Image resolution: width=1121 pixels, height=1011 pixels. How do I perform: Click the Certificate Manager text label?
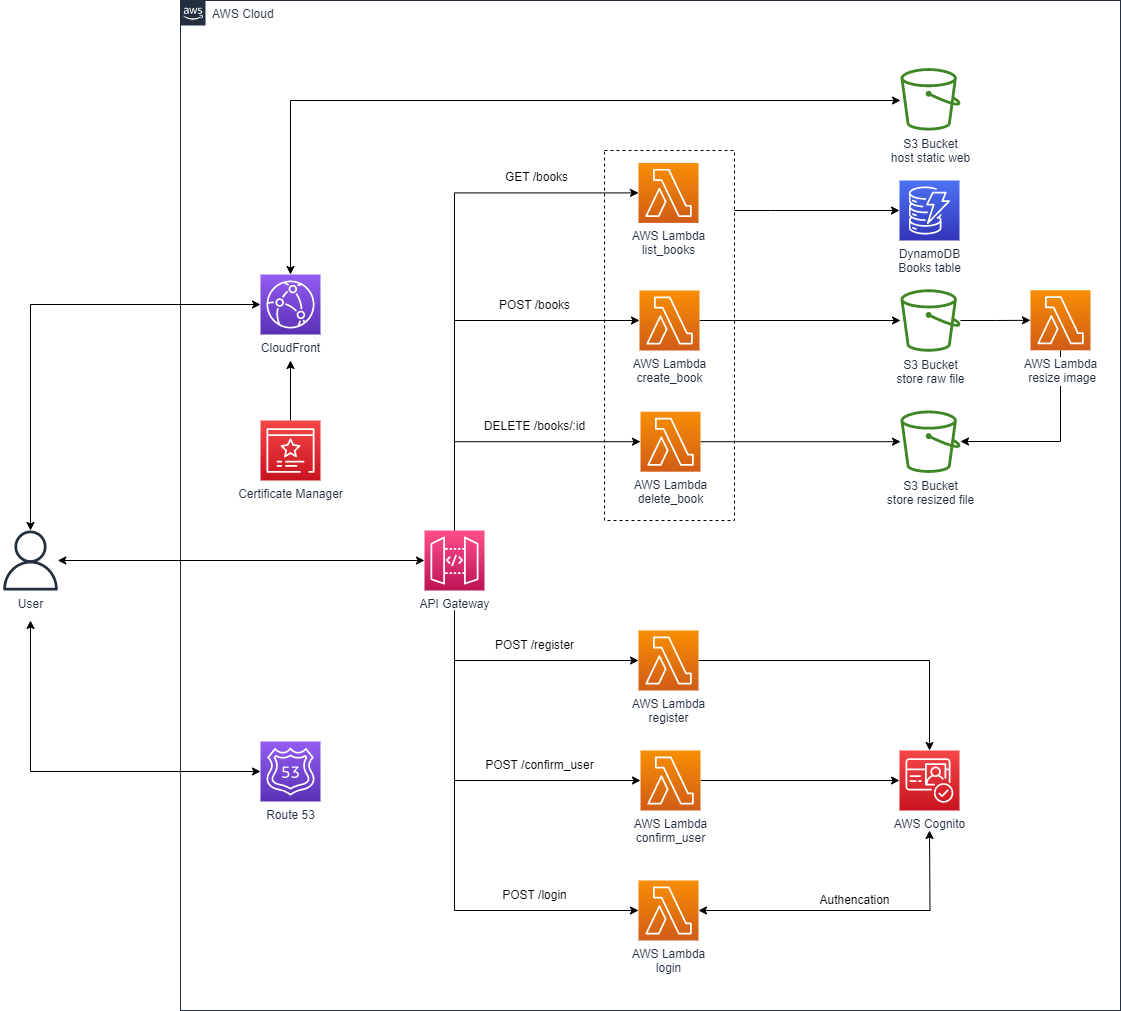[290, 493]
